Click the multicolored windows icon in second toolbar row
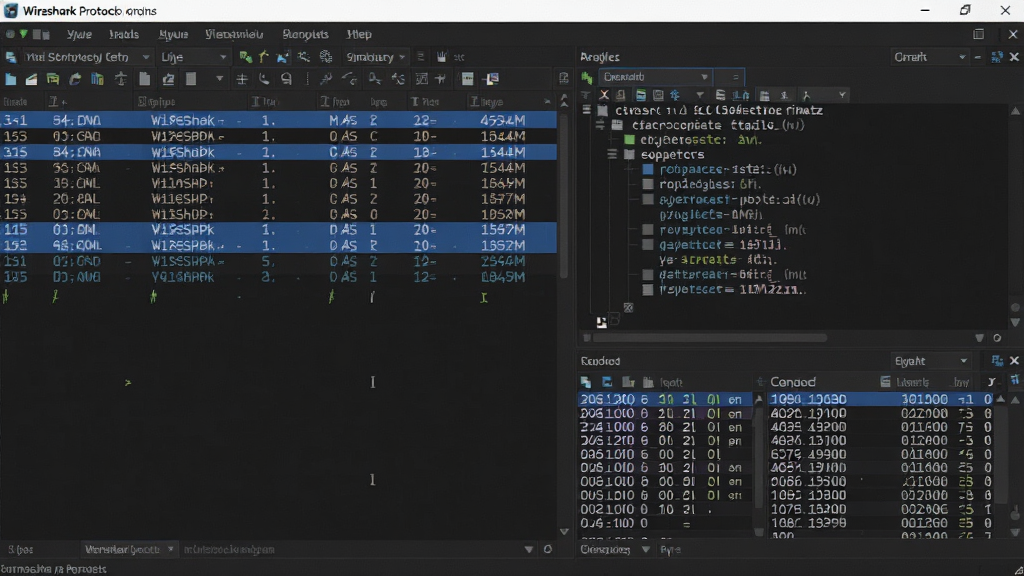Viewport: 1024px width, 576px height. (x=492, y=79)
